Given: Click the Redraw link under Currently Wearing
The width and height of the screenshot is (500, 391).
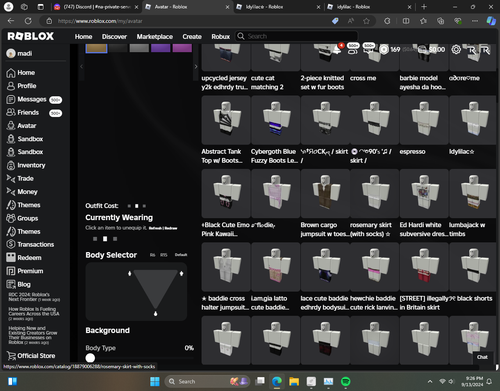Looking at the screenshot, I should [x=171, y=228].
